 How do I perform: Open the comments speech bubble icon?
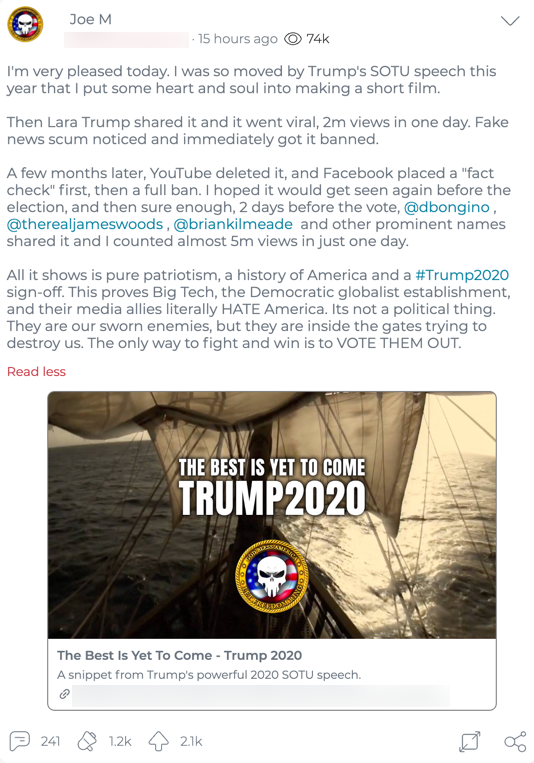[20, 741]
